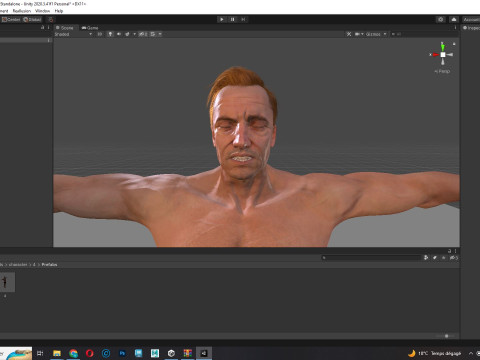Open WinRAR from the taskbar
Viewport: 480px width, 360px height.
188,353
